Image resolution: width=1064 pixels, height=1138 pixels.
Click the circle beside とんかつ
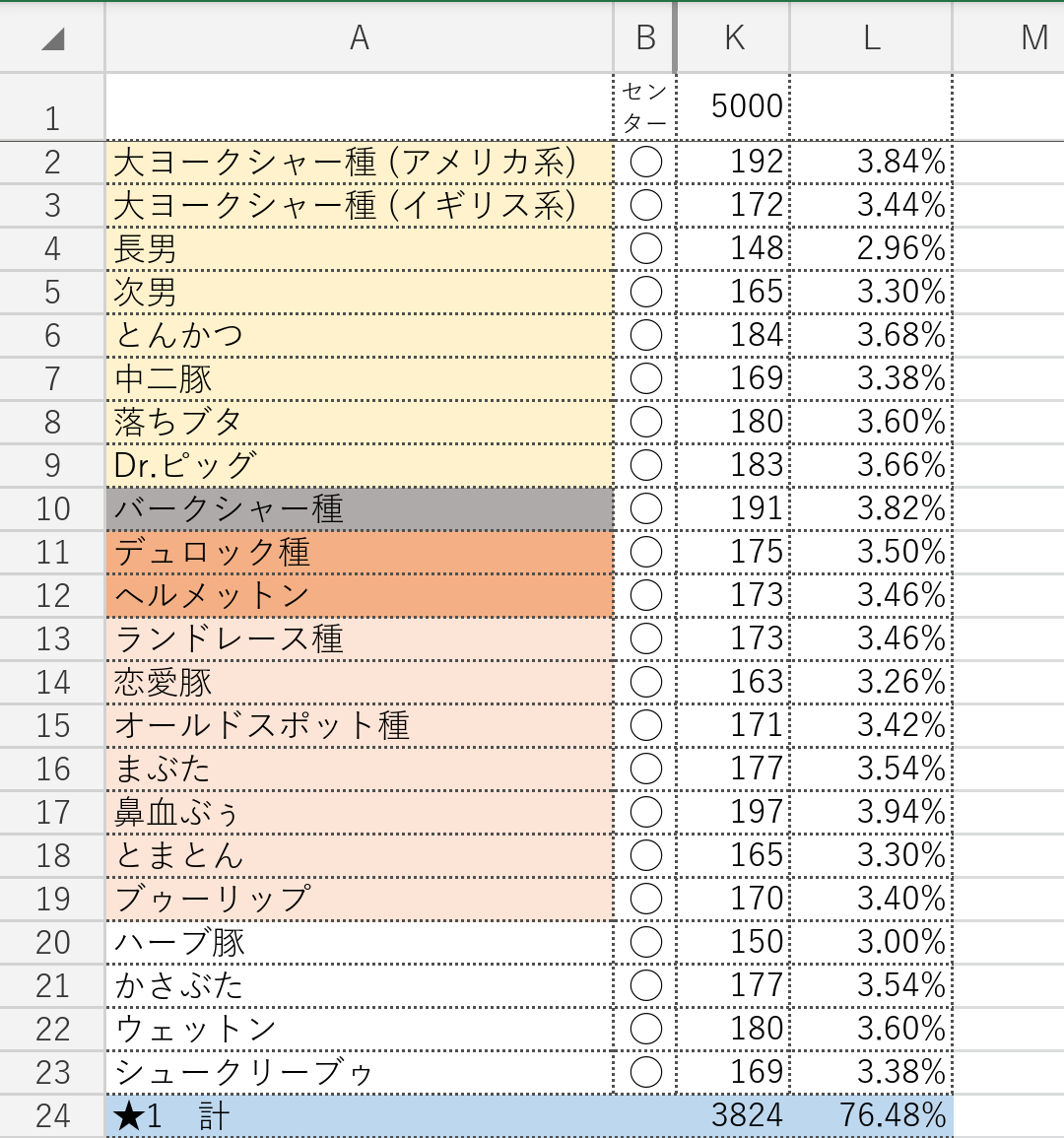[x=645, y=335]
